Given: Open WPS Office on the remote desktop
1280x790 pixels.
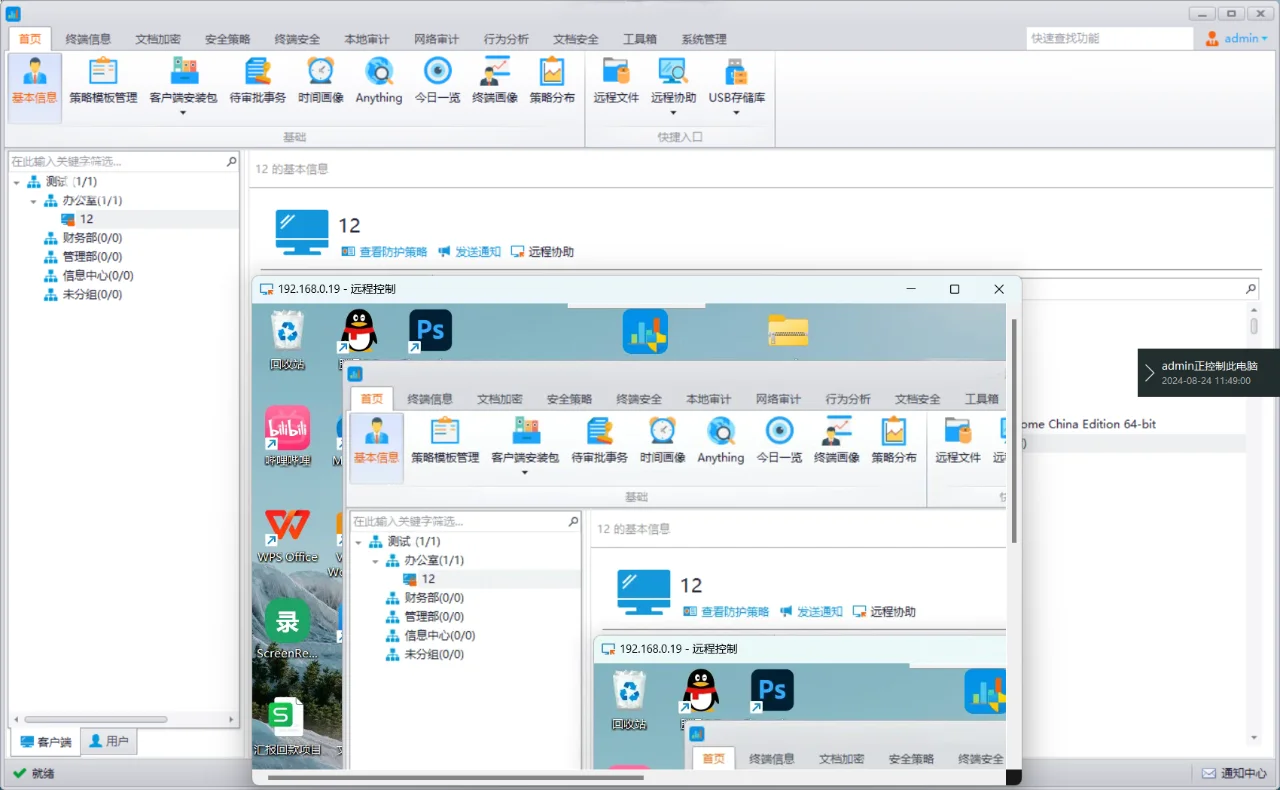Looking at the screenshot, I should coord(287,527).
